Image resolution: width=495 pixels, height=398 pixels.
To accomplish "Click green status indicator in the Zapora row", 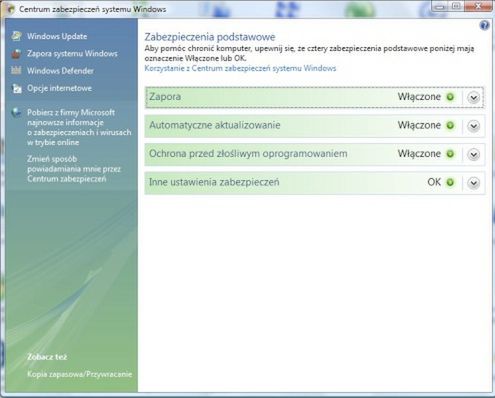I will coord(450,97).
